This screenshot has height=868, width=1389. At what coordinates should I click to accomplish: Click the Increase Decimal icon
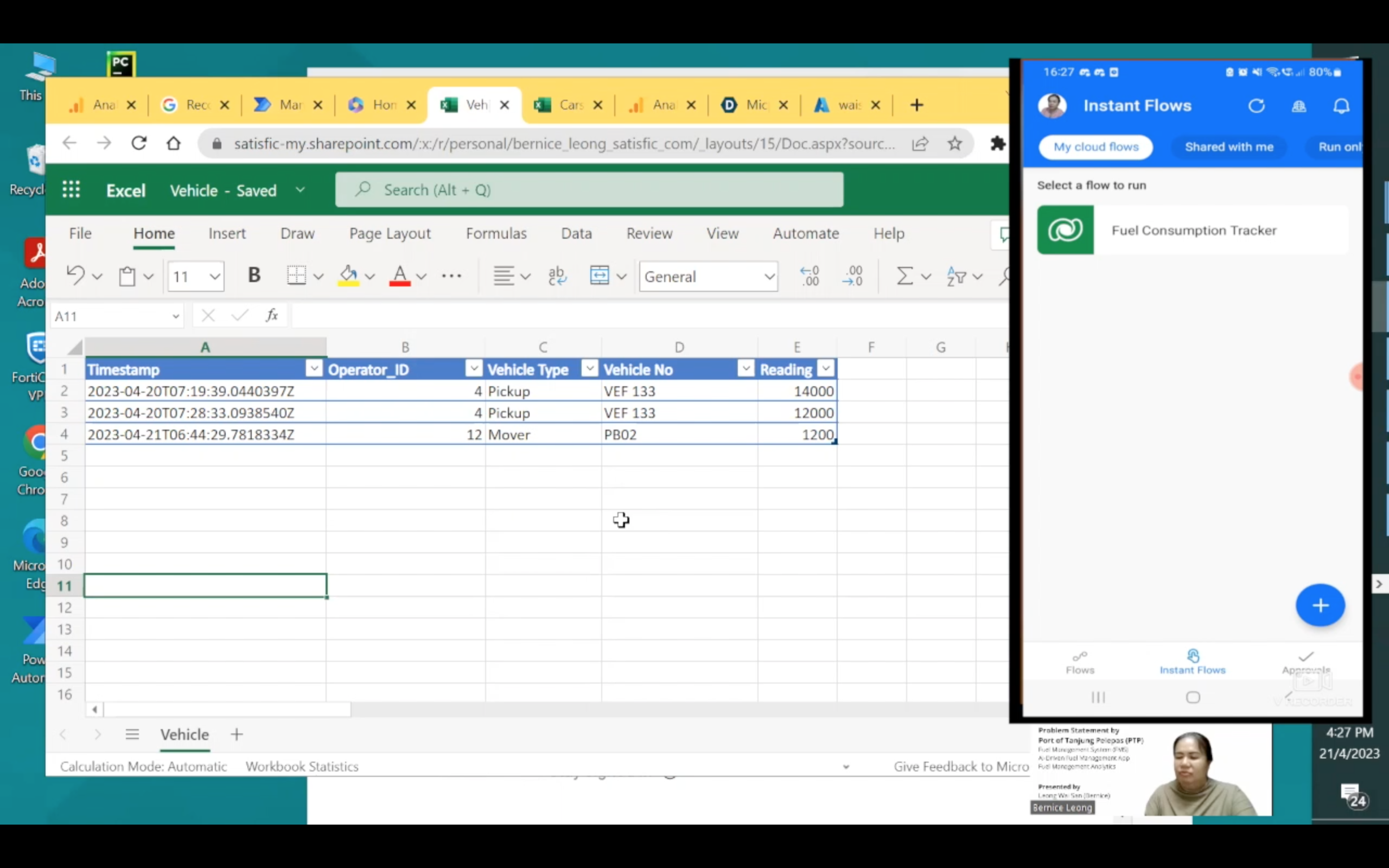[810, 276]
